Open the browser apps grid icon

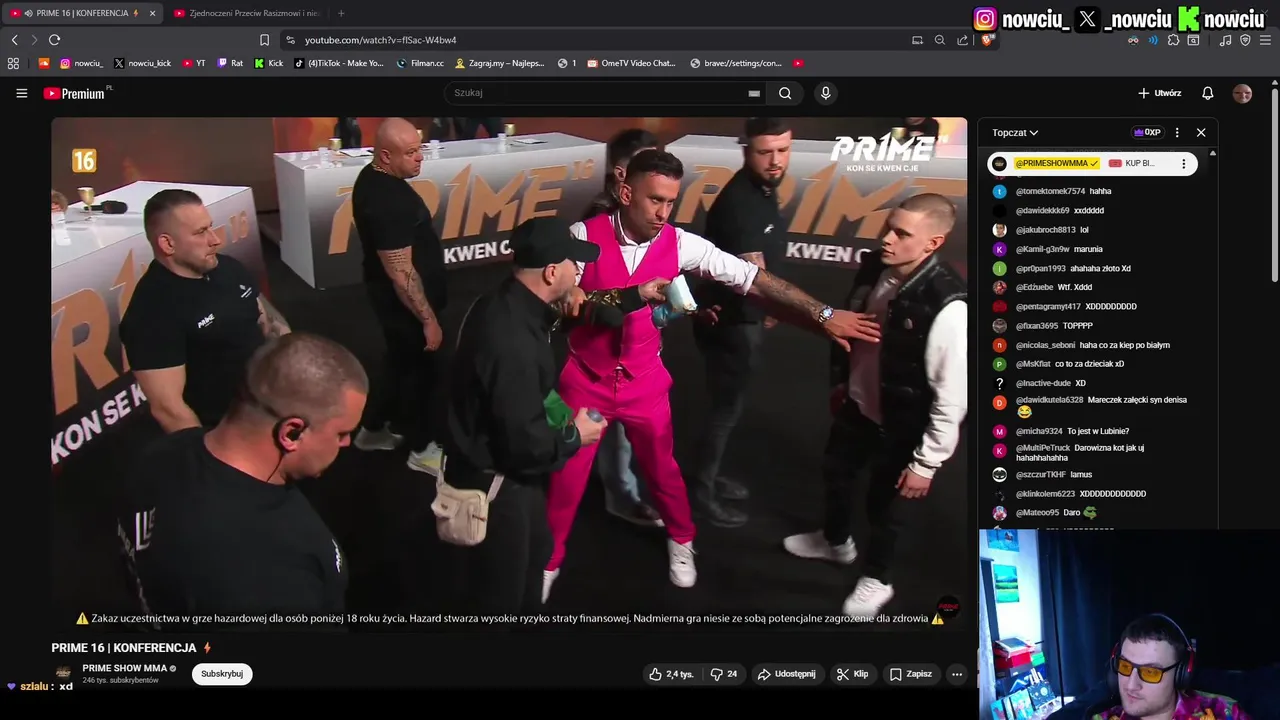13,63
